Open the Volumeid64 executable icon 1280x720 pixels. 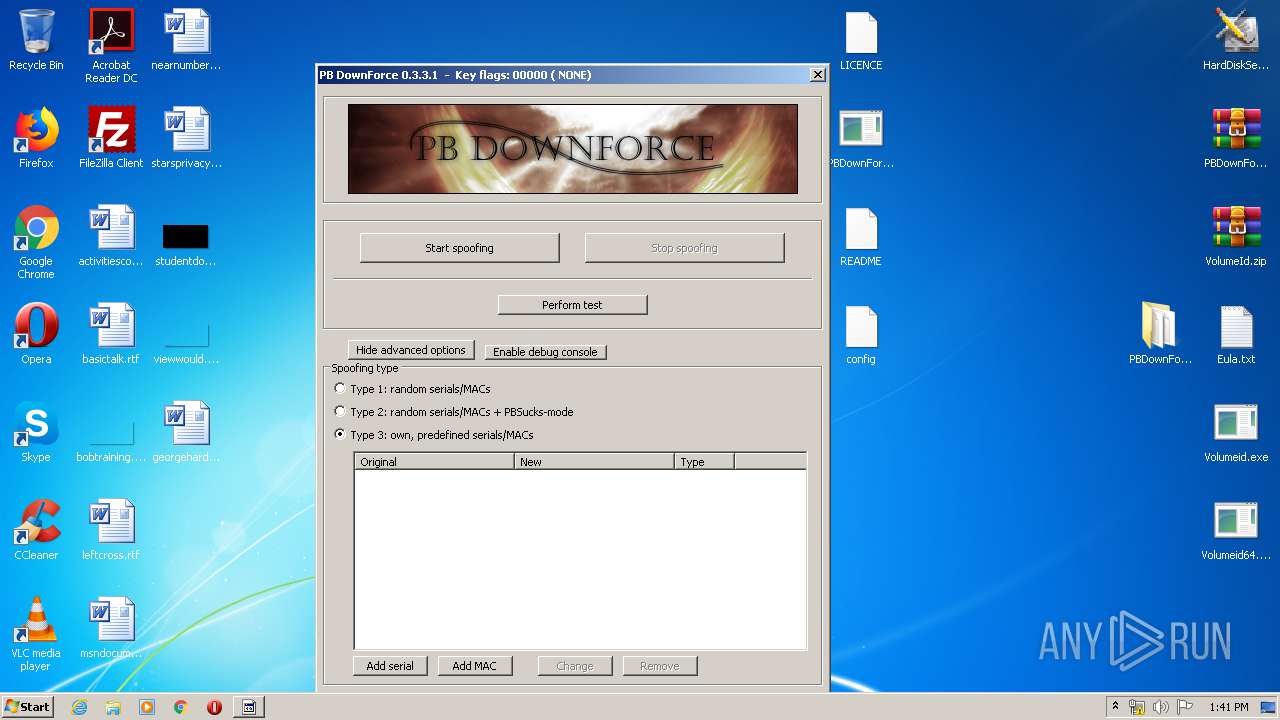(1236, 530)
